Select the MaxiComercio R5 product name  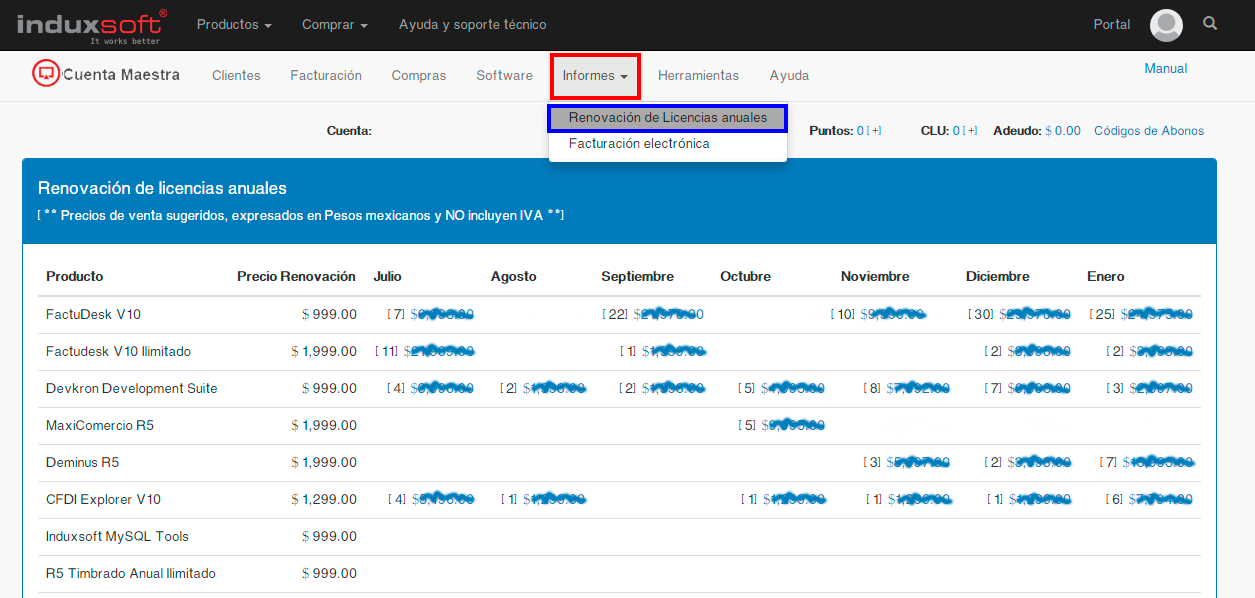(x=100, y=426)
